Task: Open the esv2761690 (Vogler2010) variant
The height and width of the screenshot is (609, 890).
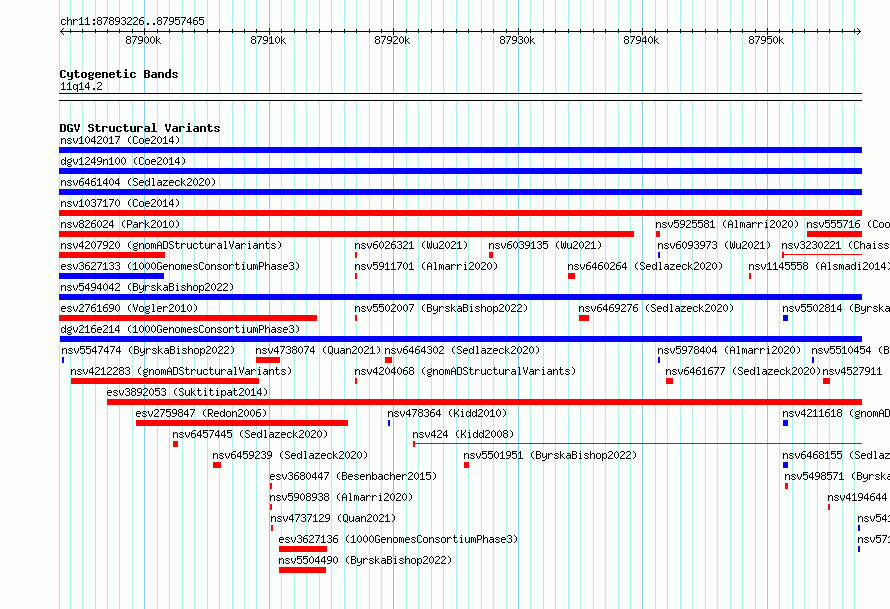Action: pyautogui.click(x=129, y=308)
